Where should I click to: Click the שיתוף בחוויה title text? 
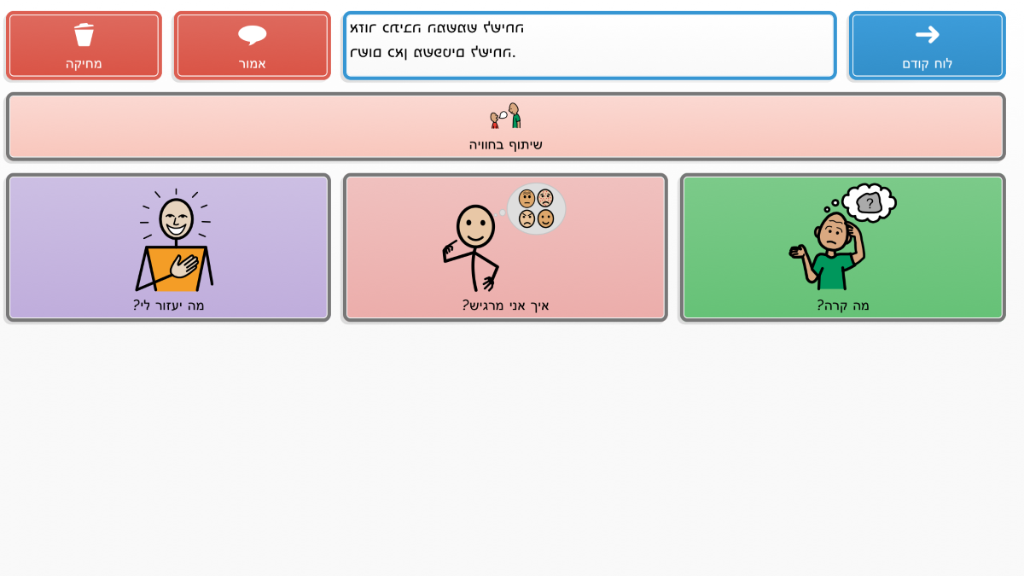[x=506, y=145]
